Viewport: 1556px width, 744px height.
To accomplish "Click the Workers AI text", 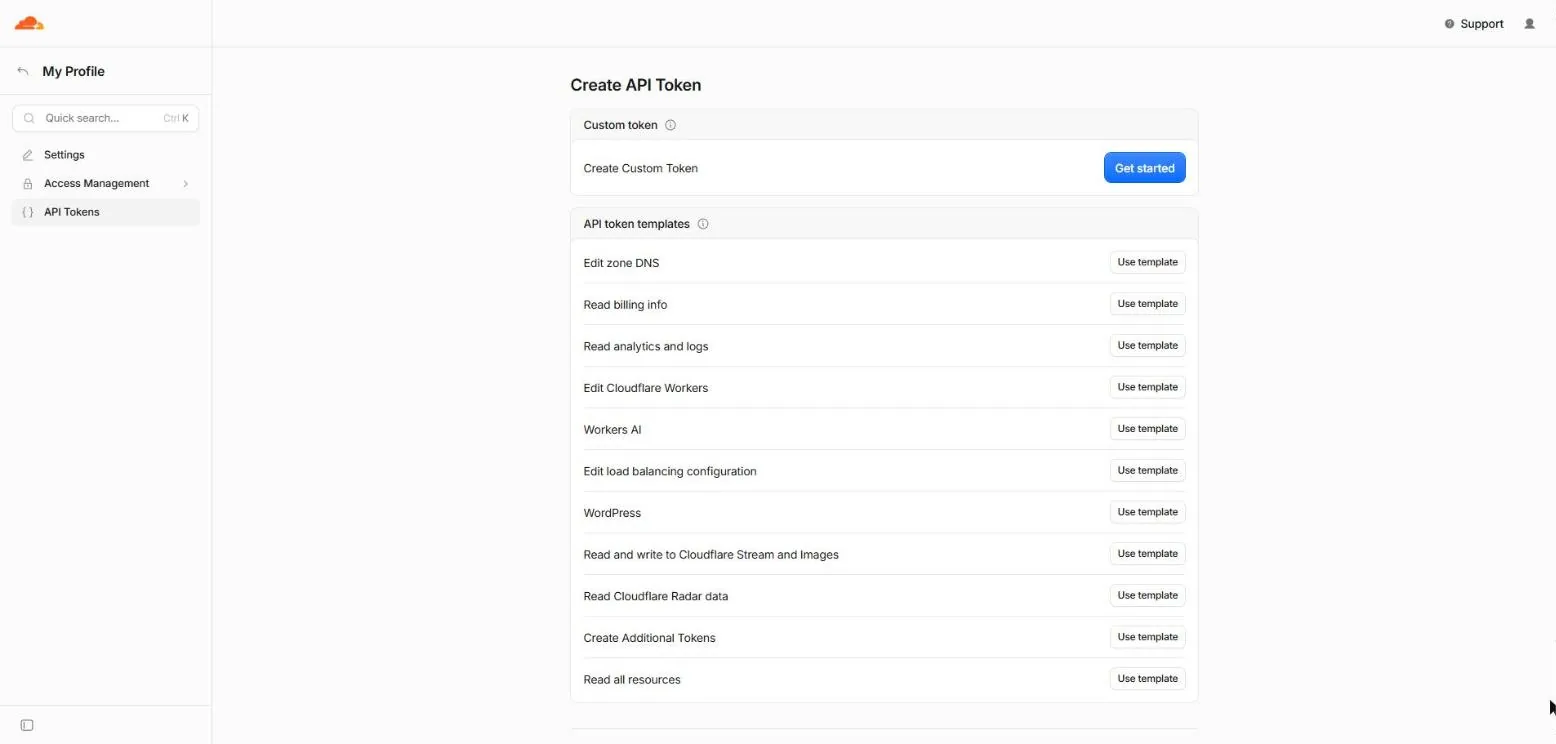I will pos(612,430).
